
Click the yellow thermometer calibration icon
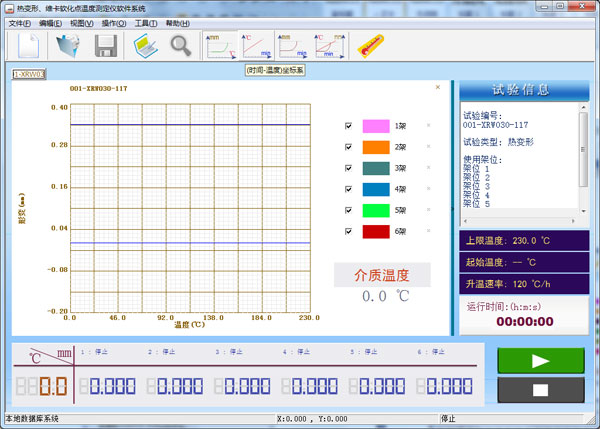point(372,45)
